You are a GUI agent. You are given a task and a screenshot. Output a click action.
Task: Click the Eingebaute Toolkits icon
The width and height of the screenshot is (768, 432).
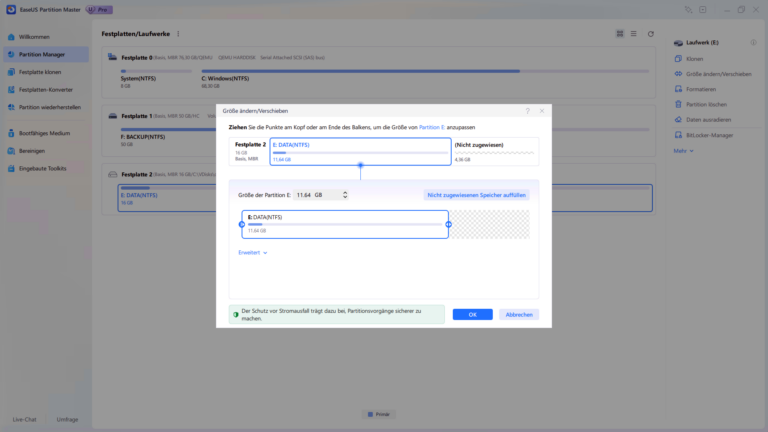tap(11, 168)
